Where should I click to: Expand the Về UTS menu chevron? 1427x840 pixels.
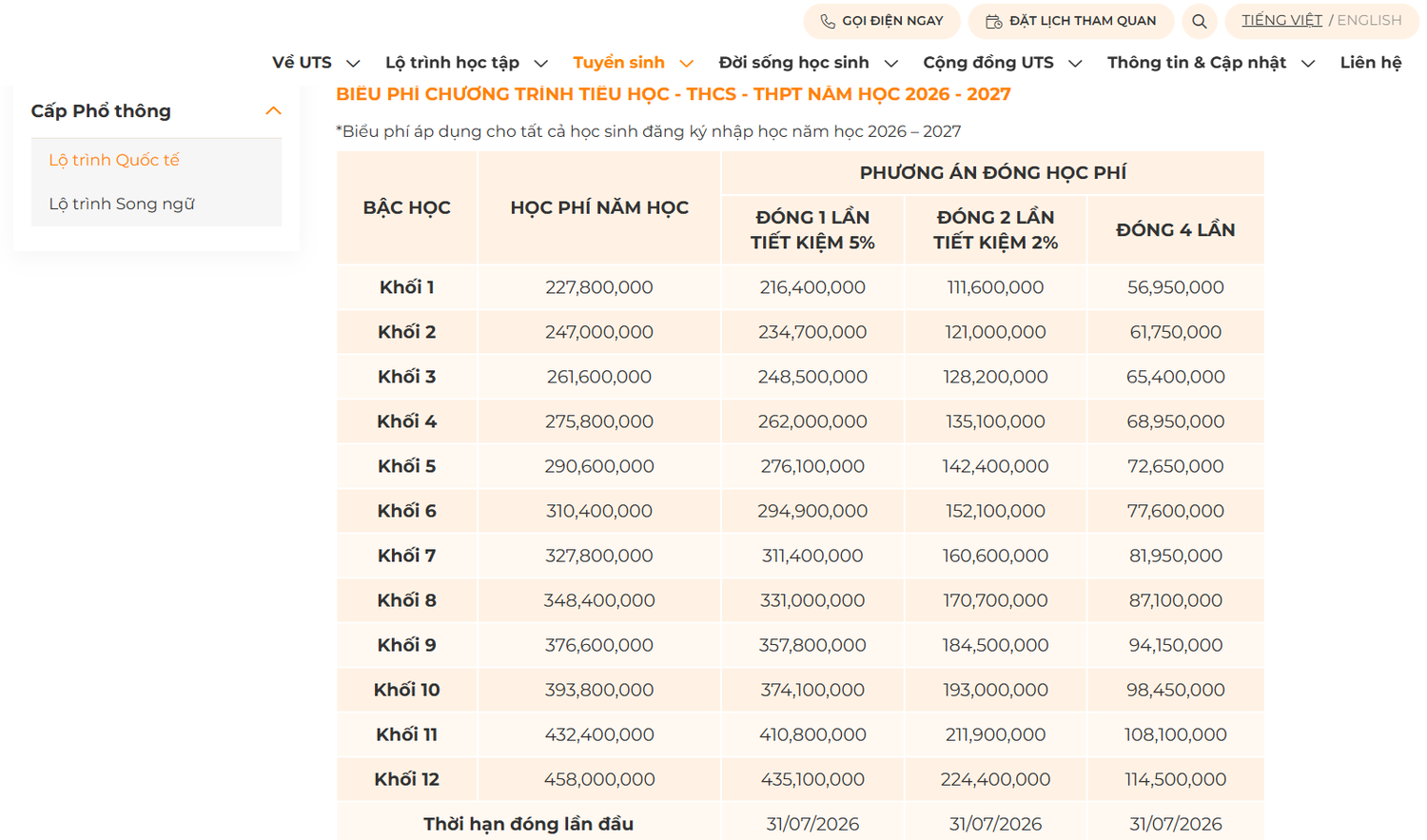[x=353, y=64]
